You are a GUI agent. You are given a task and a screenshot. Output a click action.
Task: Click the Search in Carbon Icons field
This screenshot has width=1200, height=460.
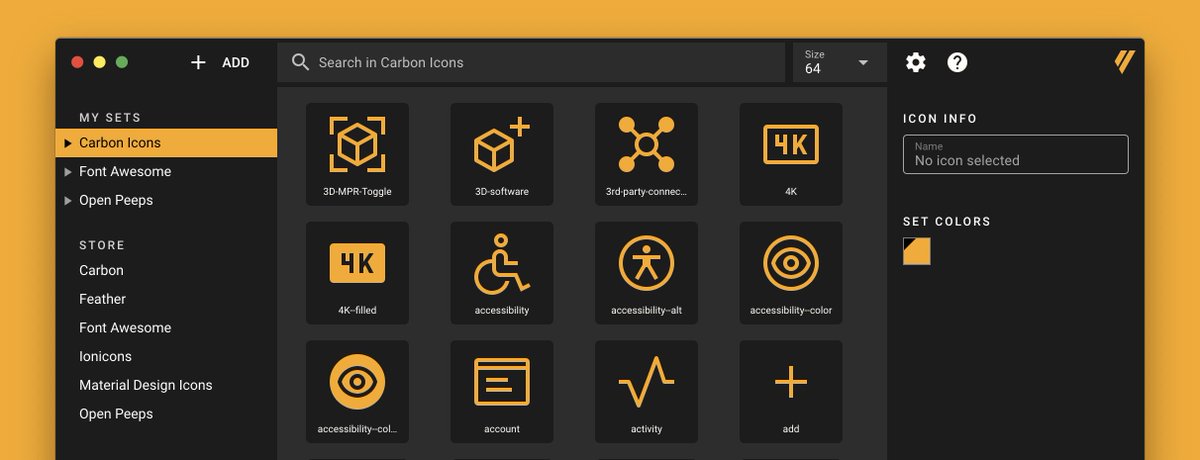pos(531,62)
